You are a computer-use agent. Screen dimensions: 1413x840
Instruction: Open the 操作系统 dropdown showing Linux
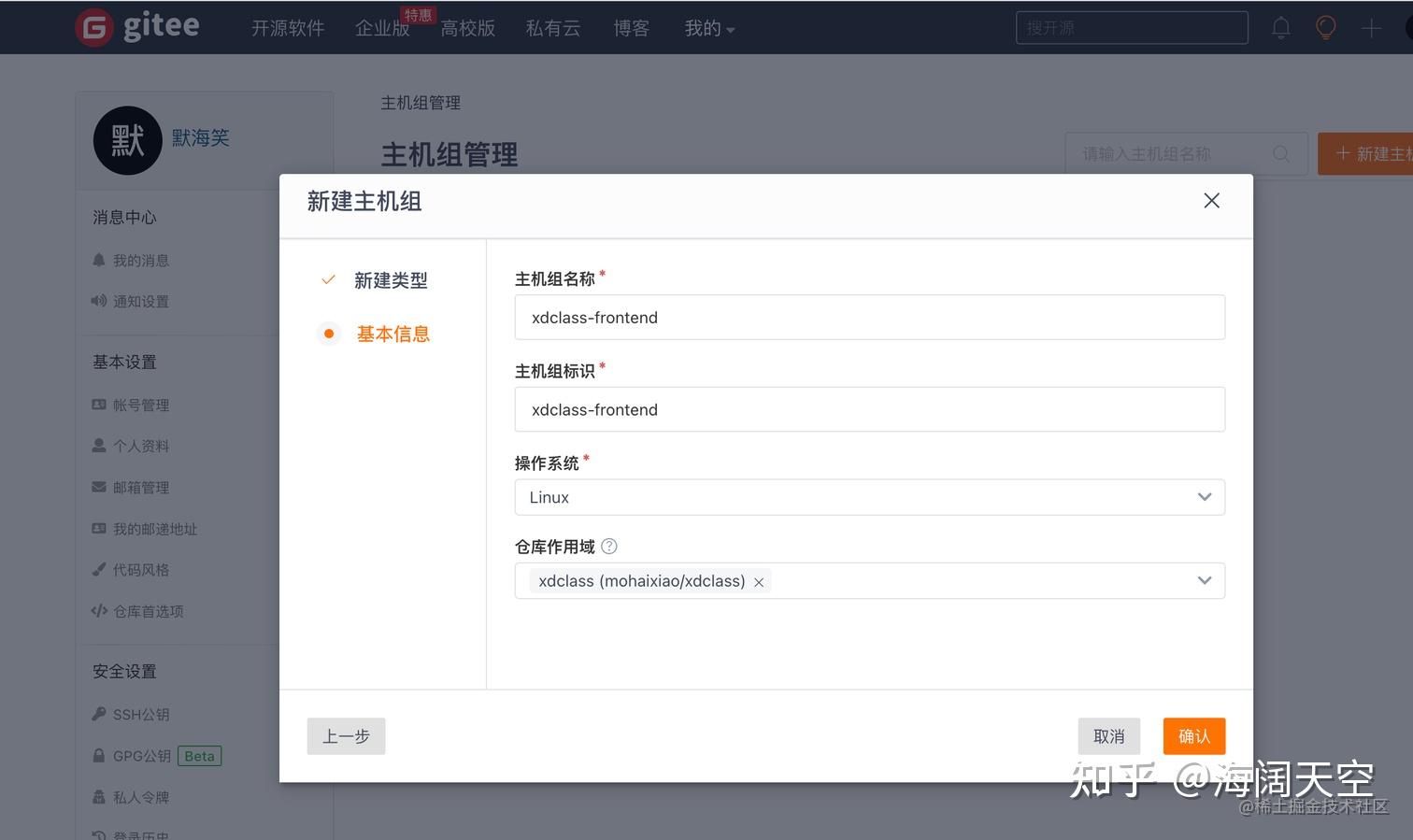1204,497
